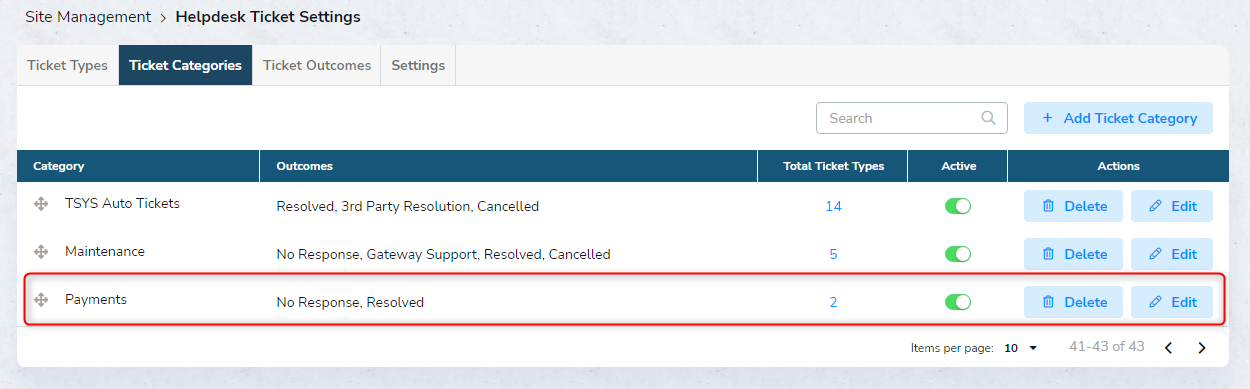1250x389 pixels.
Task: Click the move handle icon beside Maintenance
Action: [x=41, y=252]
